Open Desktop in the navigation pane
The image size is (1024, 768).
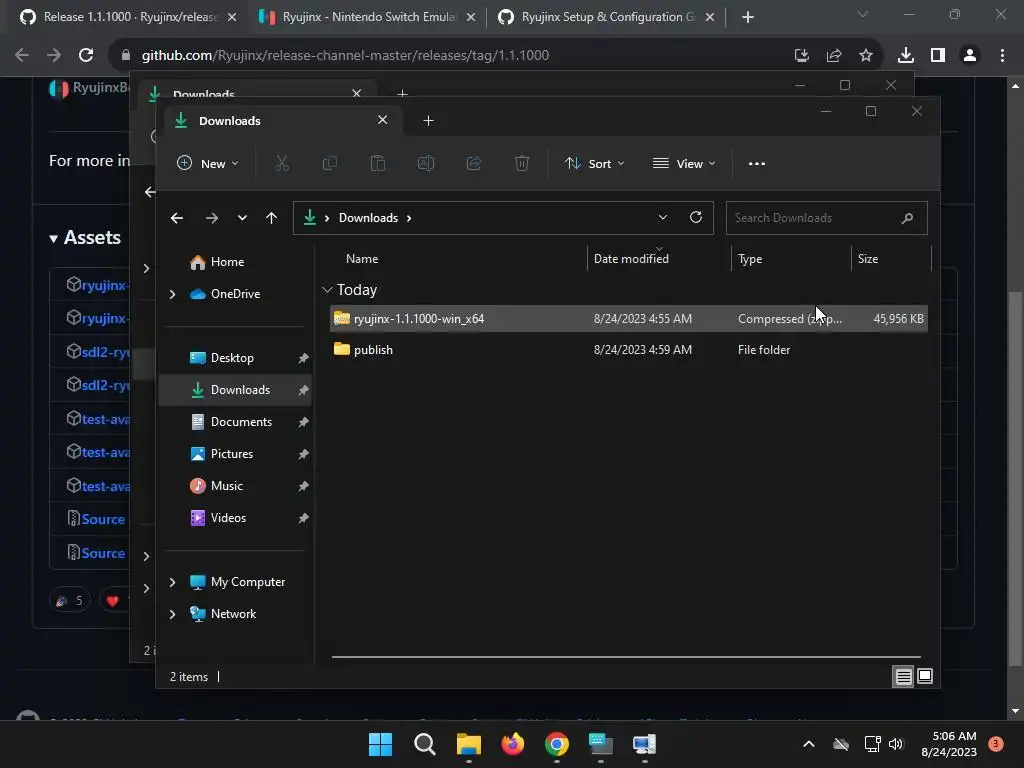(x=232, y=358)
